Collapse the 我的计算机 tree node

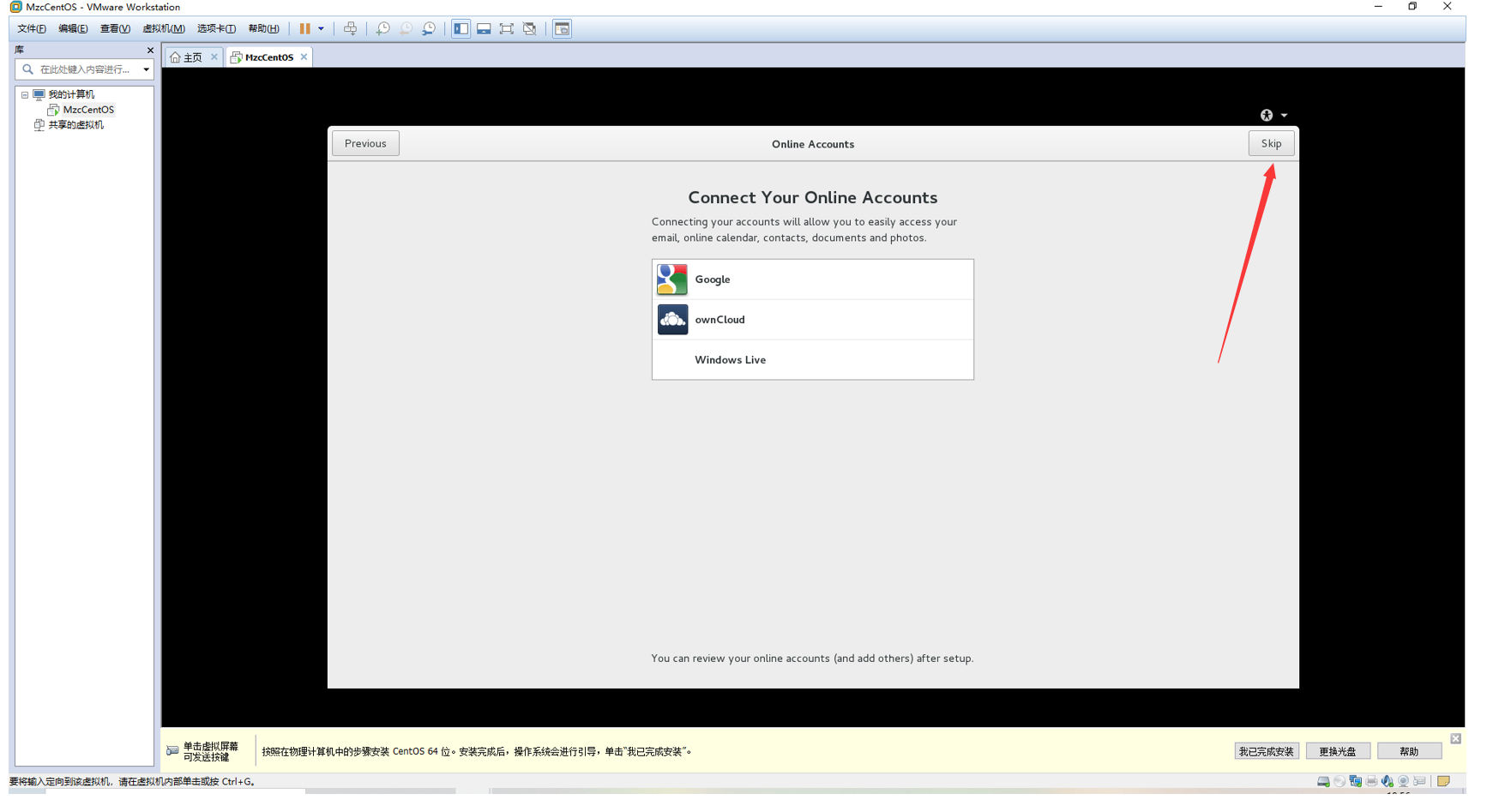point(25,94)
